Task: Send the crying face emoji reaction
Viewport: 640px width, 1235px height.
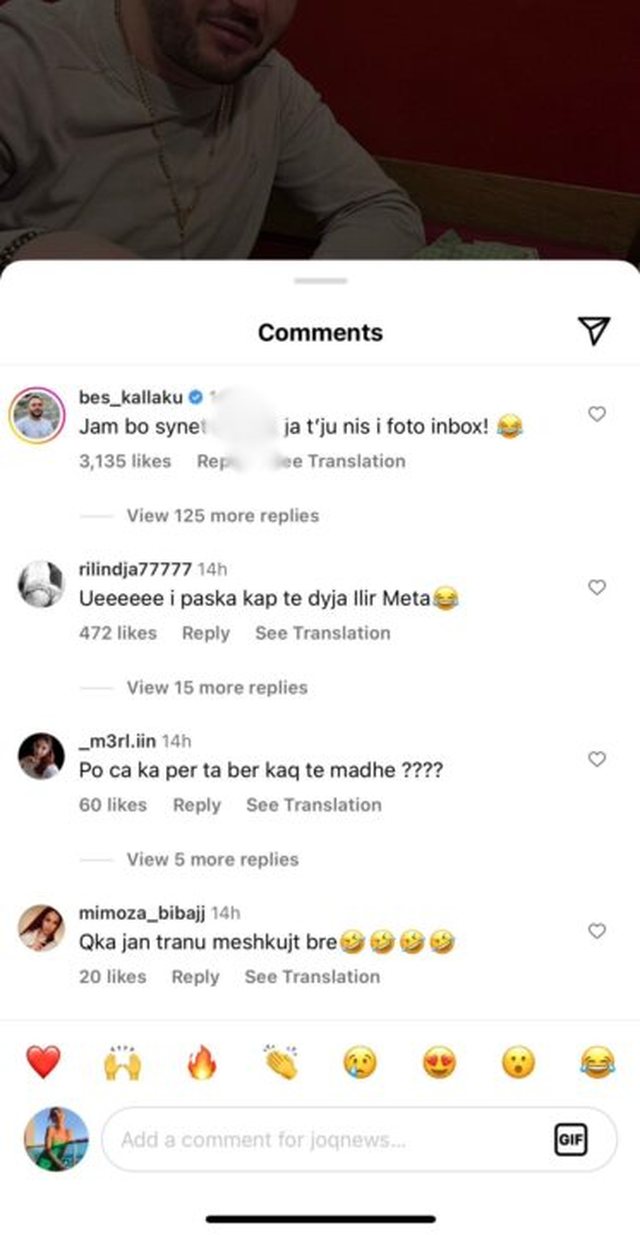Action: coord(360,1062)
